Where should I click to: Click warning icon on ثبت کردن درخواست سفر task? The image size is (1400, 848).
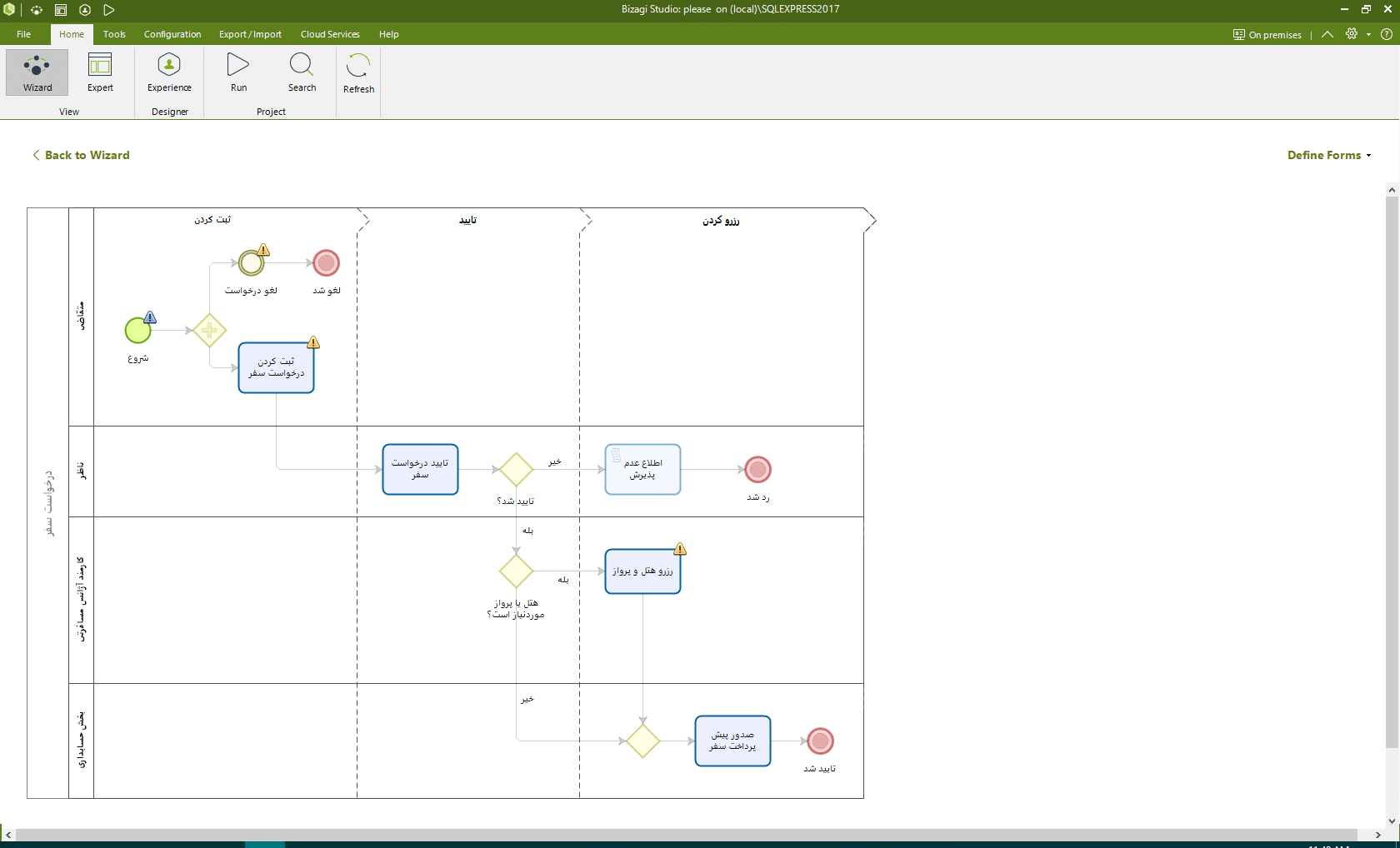(x=313, y=342)
